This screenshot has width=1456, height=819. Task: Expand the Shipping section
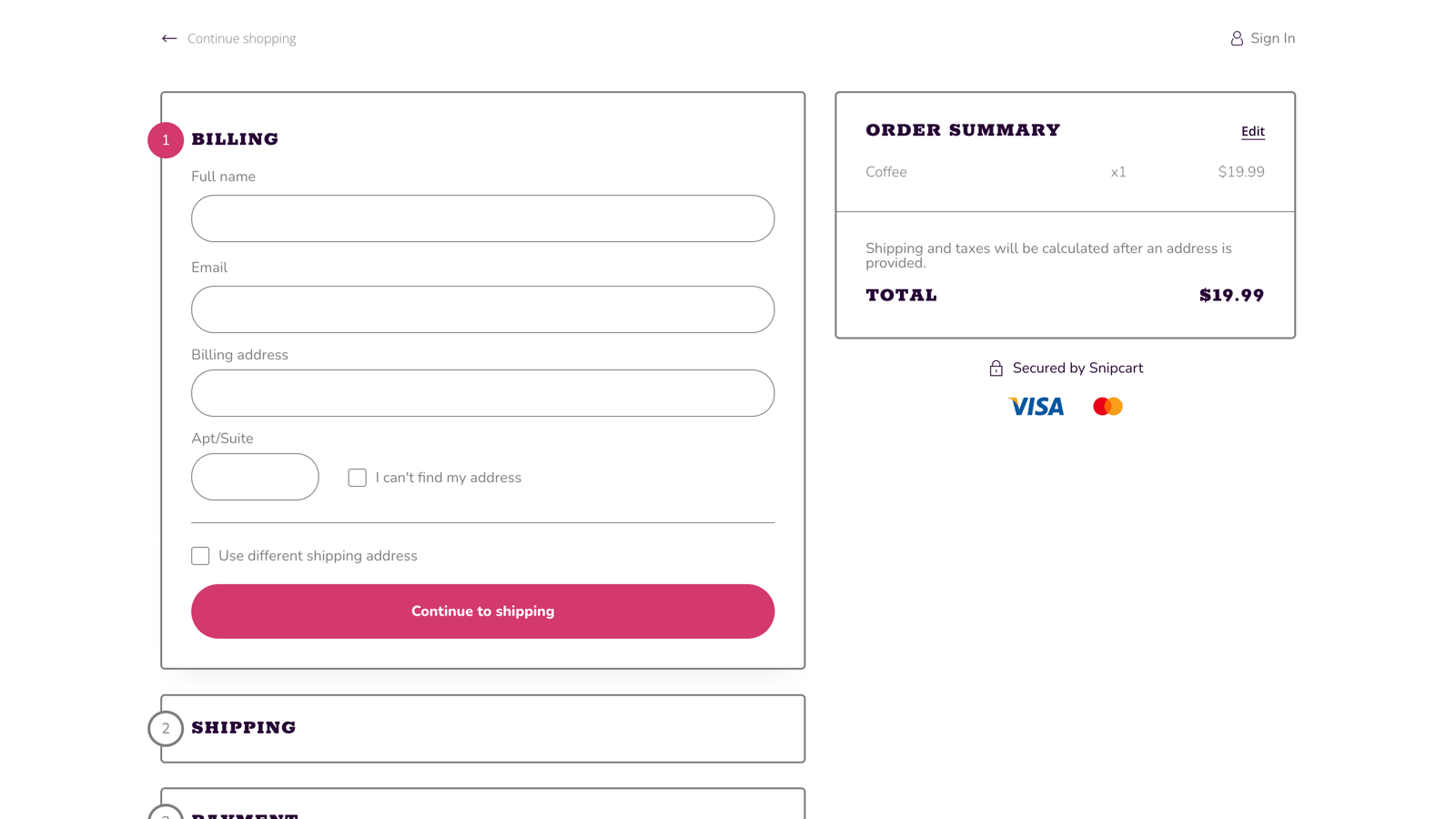(x=244, y=727)
